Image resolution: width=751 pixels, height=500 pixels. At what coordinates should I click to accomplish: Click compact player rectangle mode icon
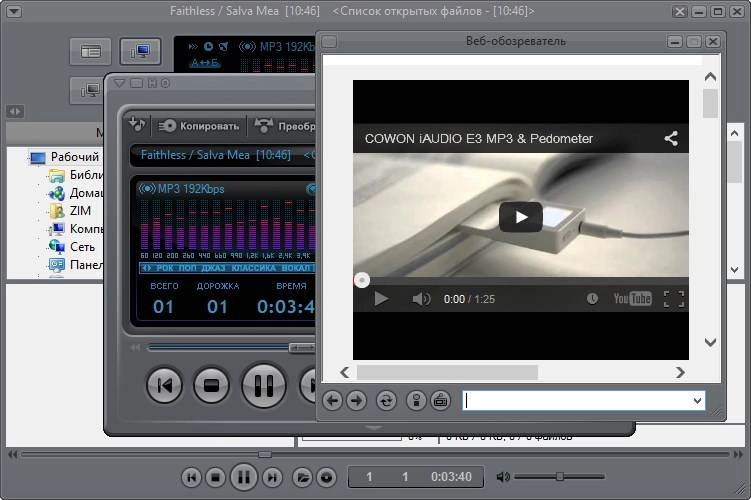(137, 83)
